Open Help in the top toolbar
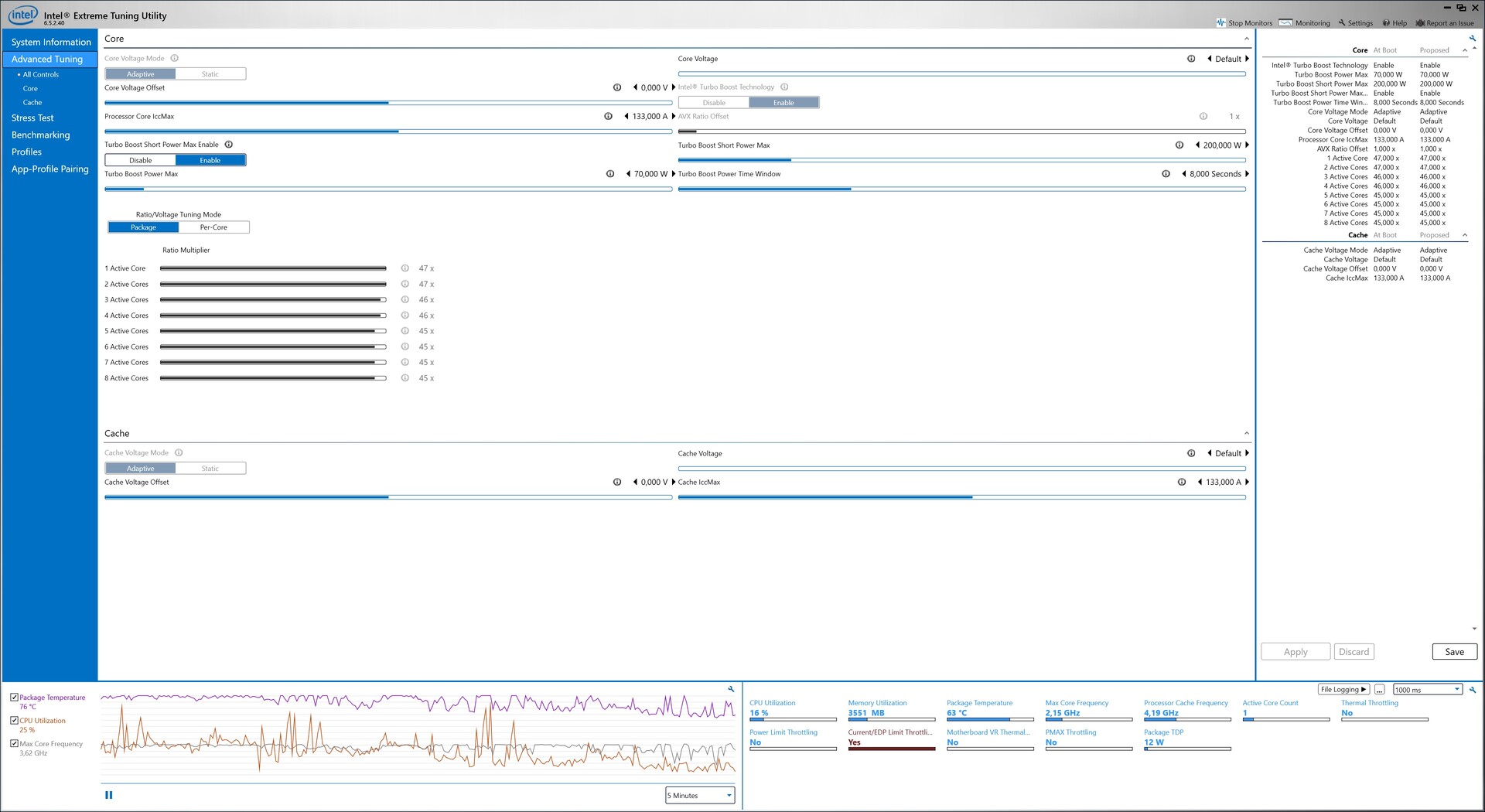The image size is (1485, 812). point(1395,23)
